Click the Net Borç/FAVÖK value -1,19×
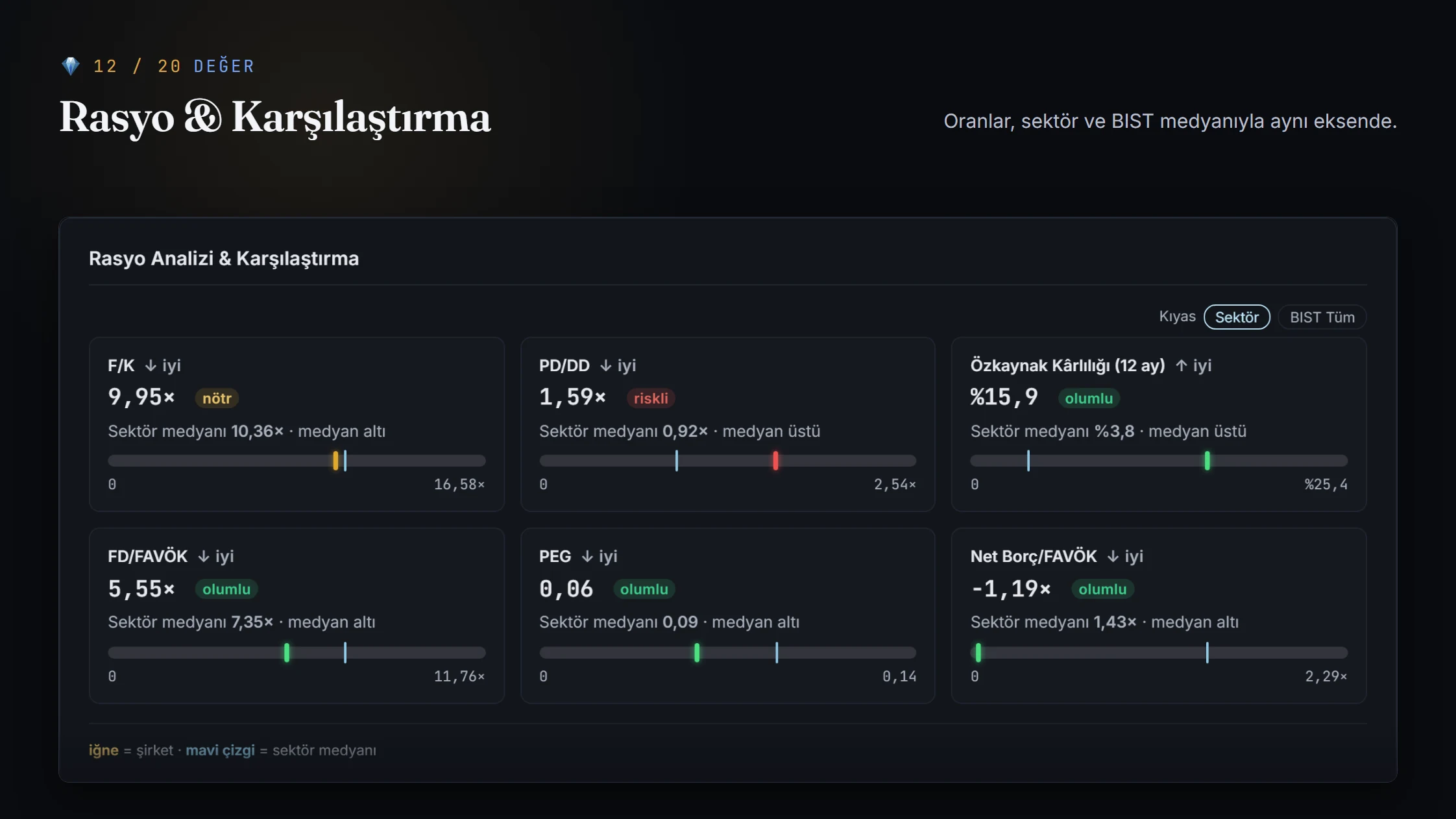1456x819 pixels. (1010, 589)
